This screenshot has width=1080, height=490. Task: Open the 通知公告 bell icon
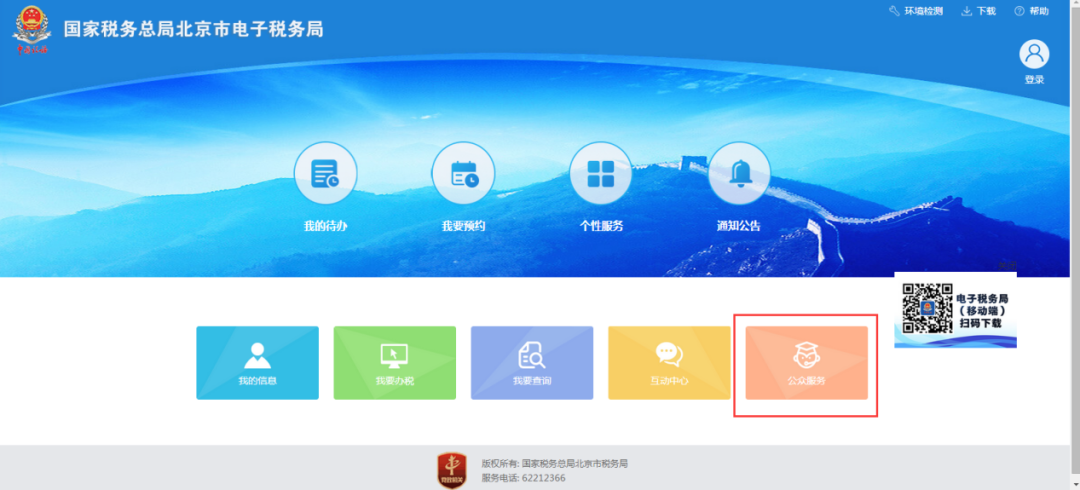[x=739, y=173]
